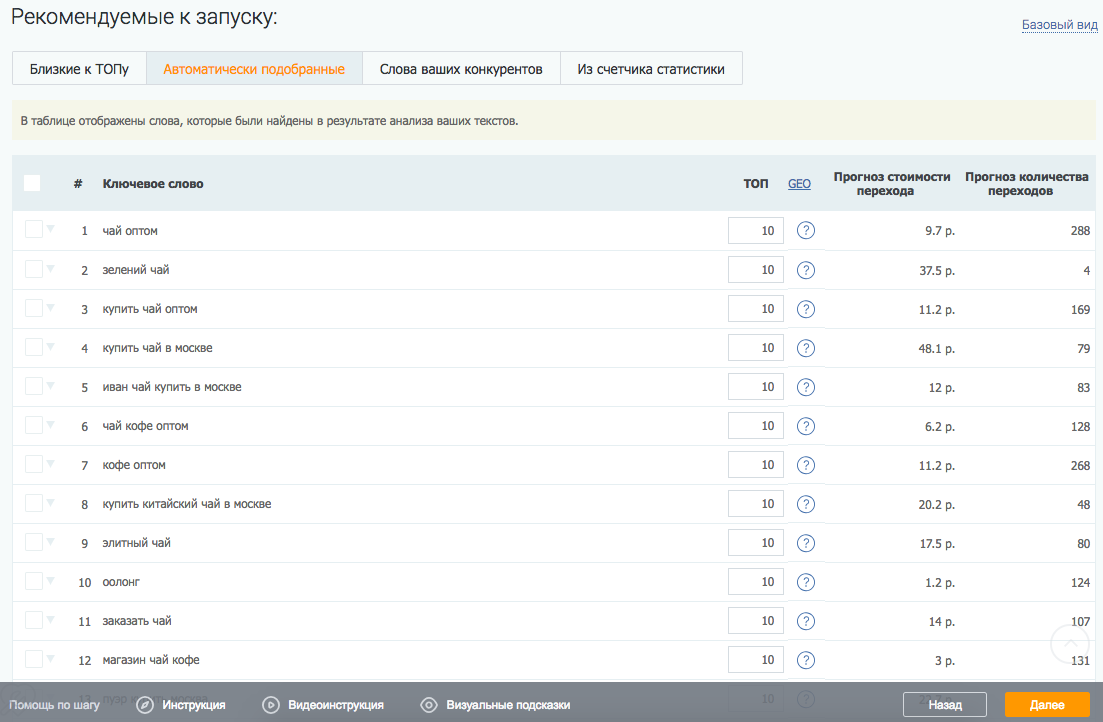Click GEO question mark icon for 'чай оптом'
Viewport: 1103px width, 722px height.
tap(806, 231)
